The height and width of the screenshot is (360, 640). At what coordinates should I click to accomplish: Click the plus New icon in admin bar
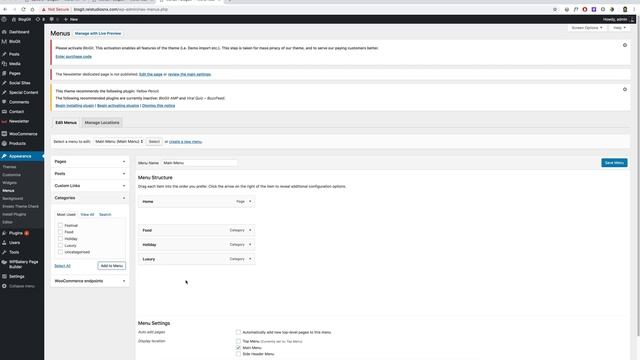pos(66,19)
